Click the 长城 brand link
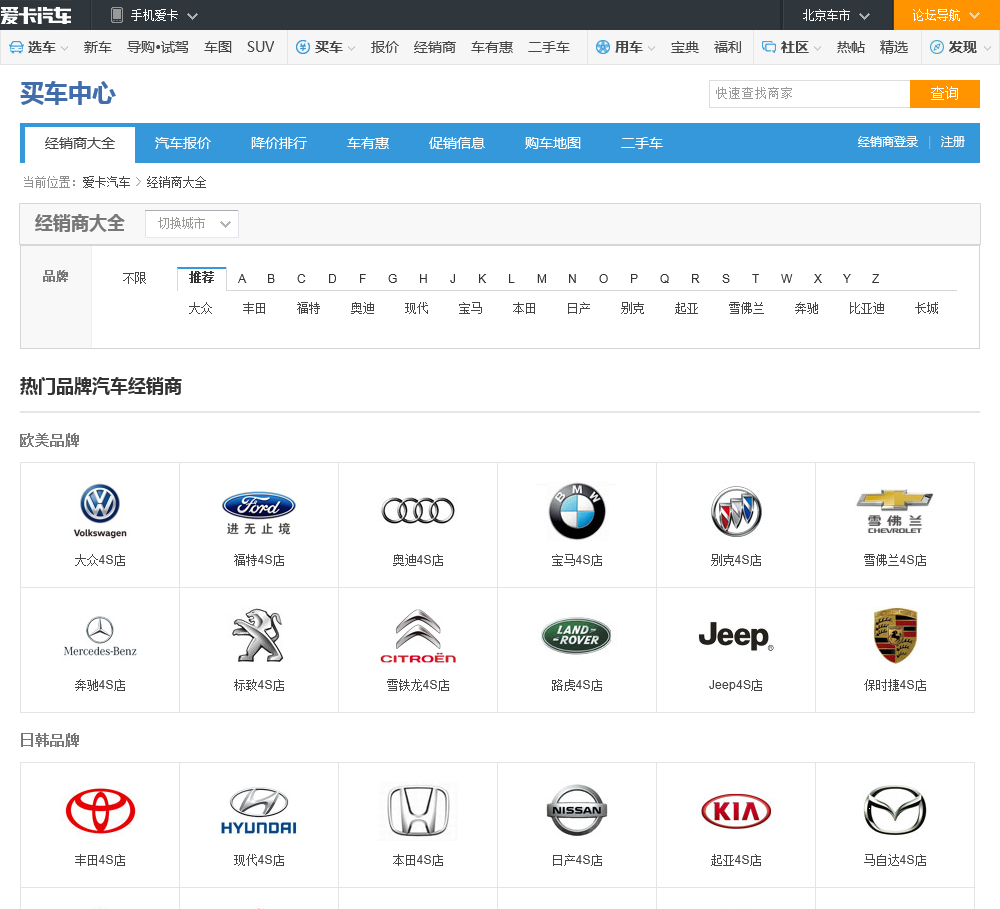The height and width of the screenshot is (909, 1000). (927, 308)
